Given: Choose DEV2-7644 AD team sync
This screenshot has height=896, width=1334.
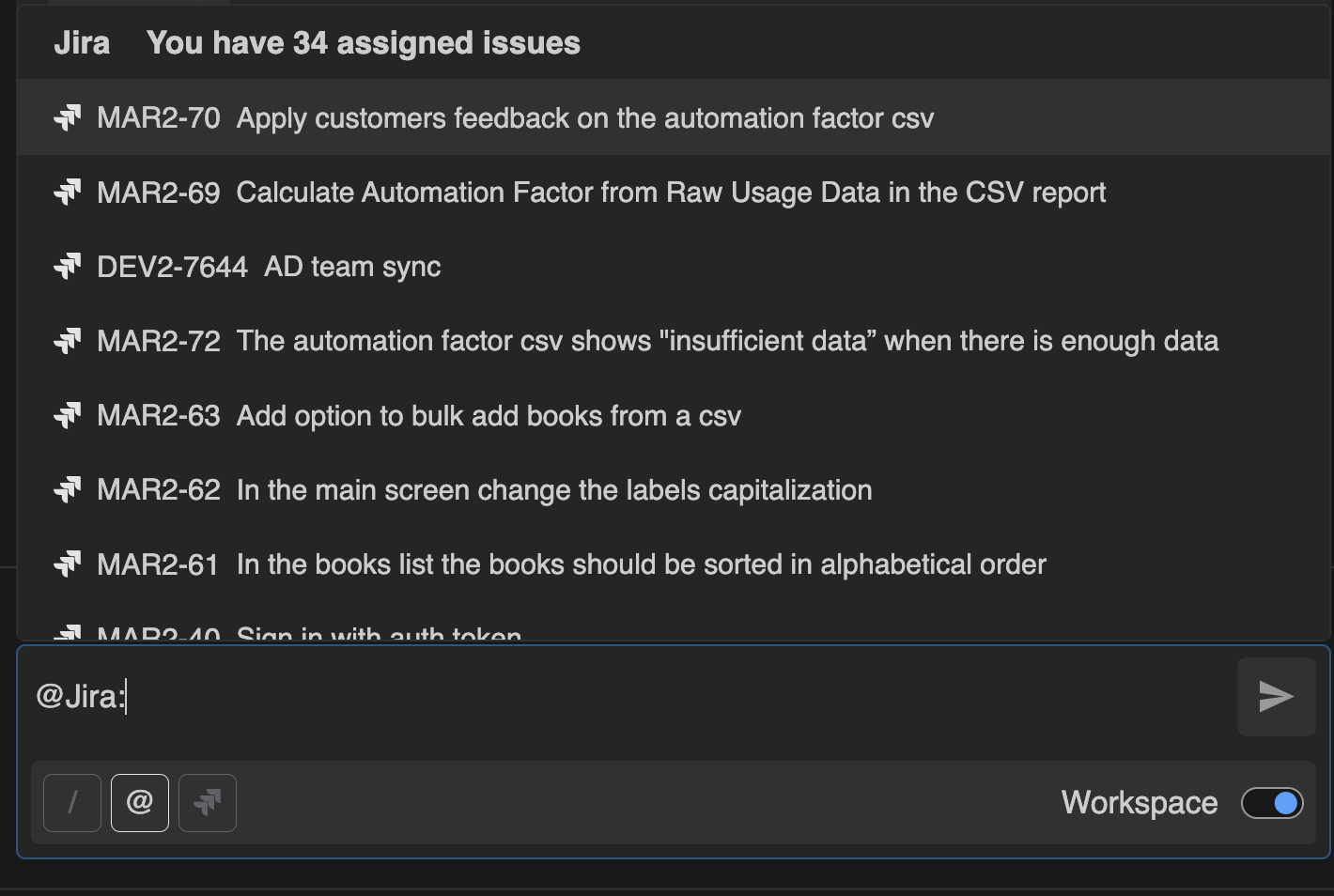Looking at the screenshot, I should click(x=352, y=267).
